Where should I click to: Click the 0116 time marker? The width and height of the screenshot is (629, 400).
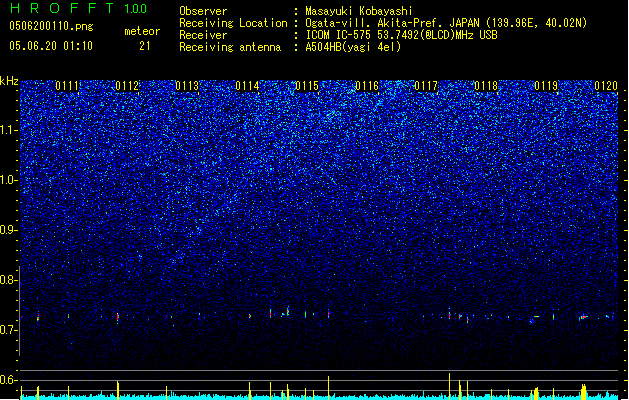pos(367,86)
